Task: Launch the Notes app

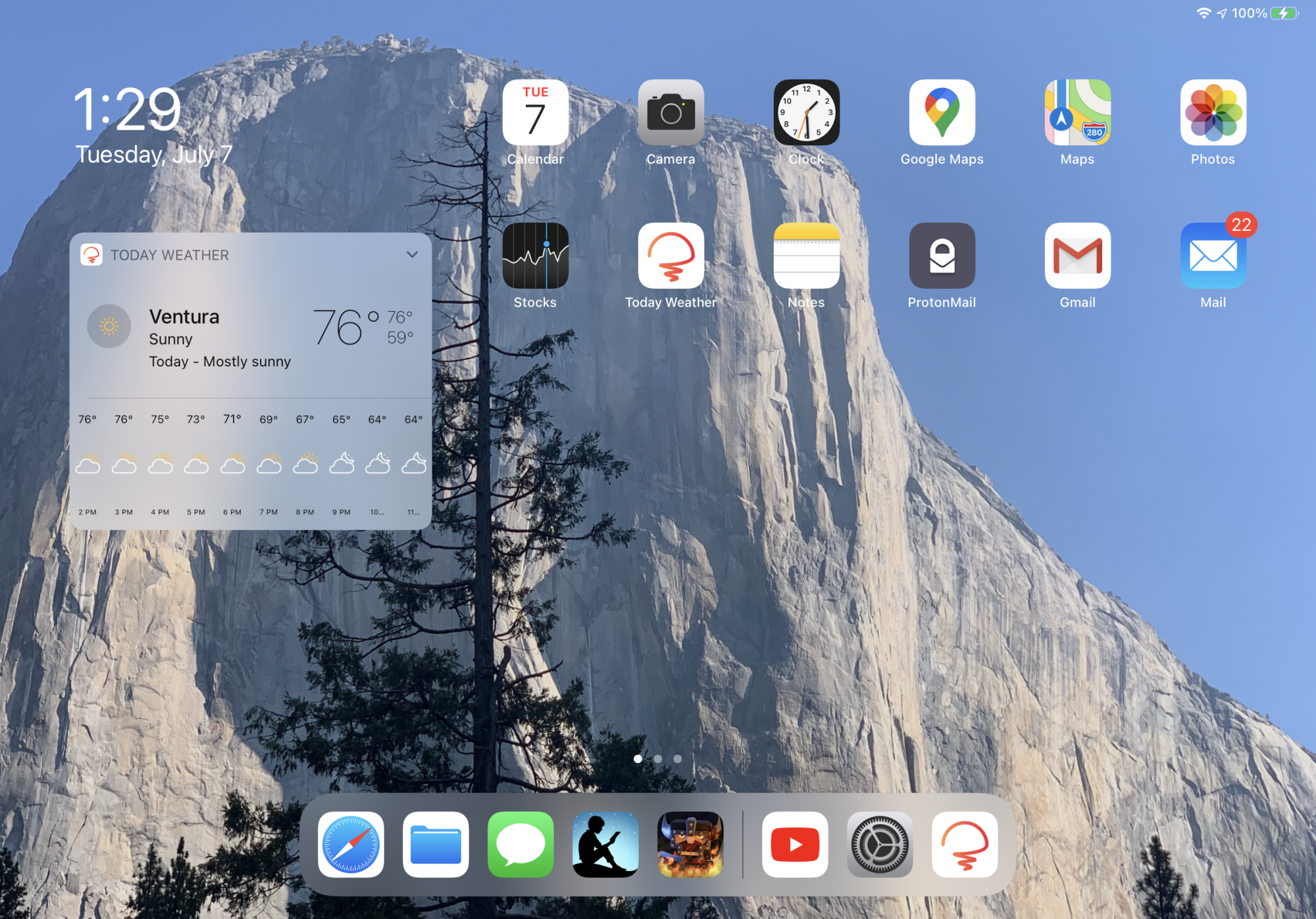Action: pyautogui.click(x=806, y=256)
